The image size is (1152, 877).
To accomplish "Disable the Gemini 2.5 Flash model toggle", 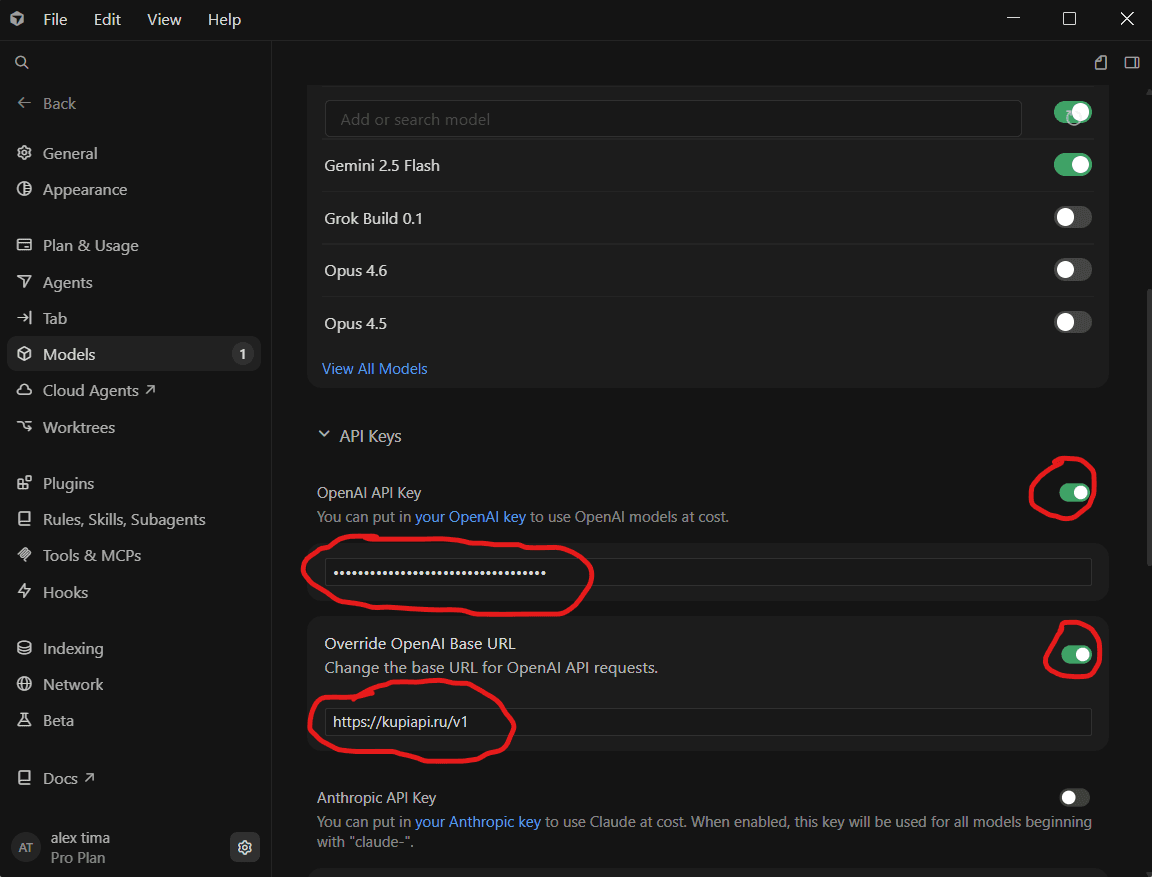I will pos(1073,165).
